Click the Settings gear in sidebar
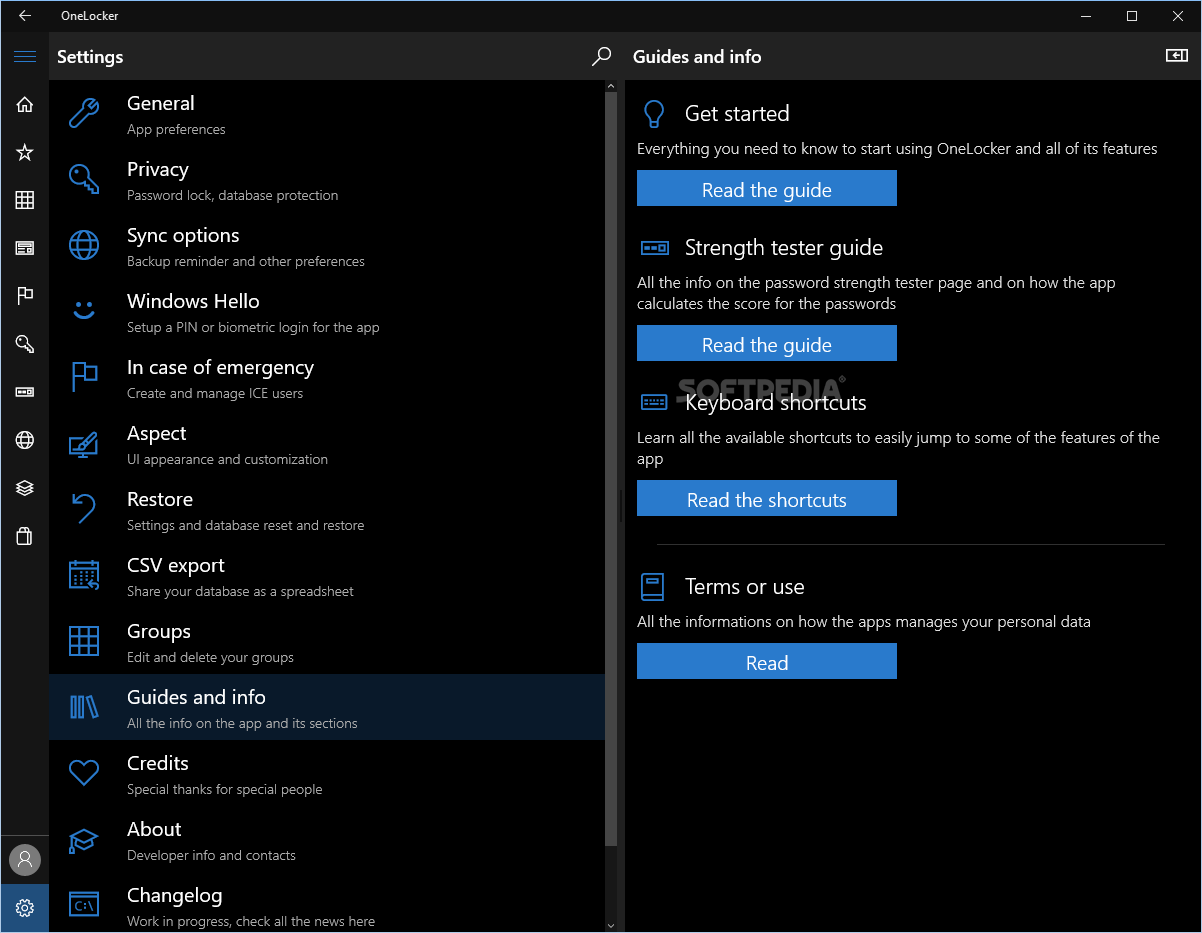 click(25, 908)
